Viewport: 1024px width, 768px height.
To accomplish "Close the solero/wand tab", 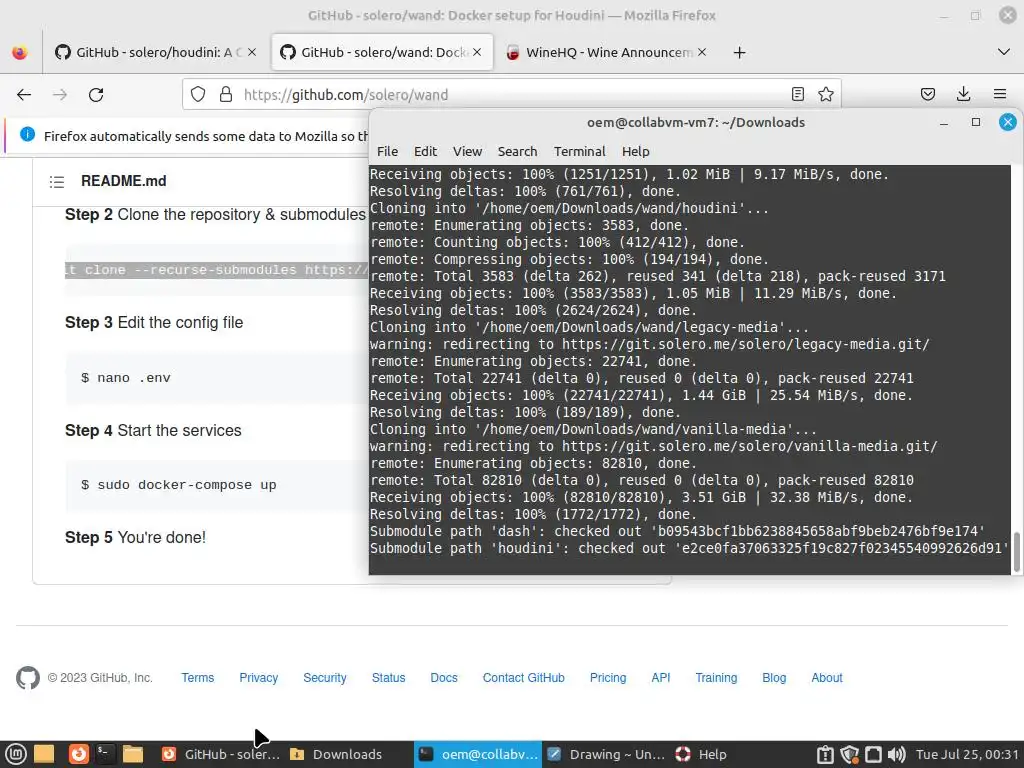I will pos(477,52).
